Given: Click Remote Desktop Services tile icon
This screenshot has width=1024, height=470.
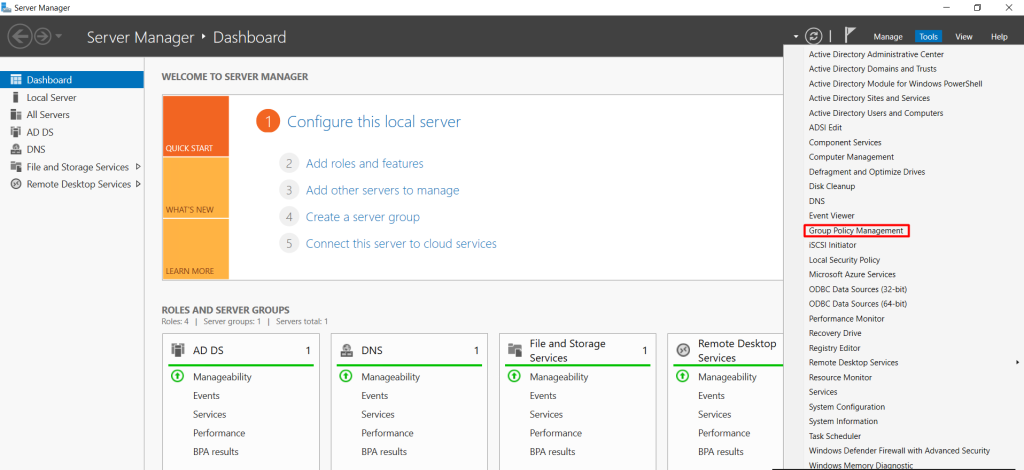Looking at the screenshot, I should click(x=684, y=350).
